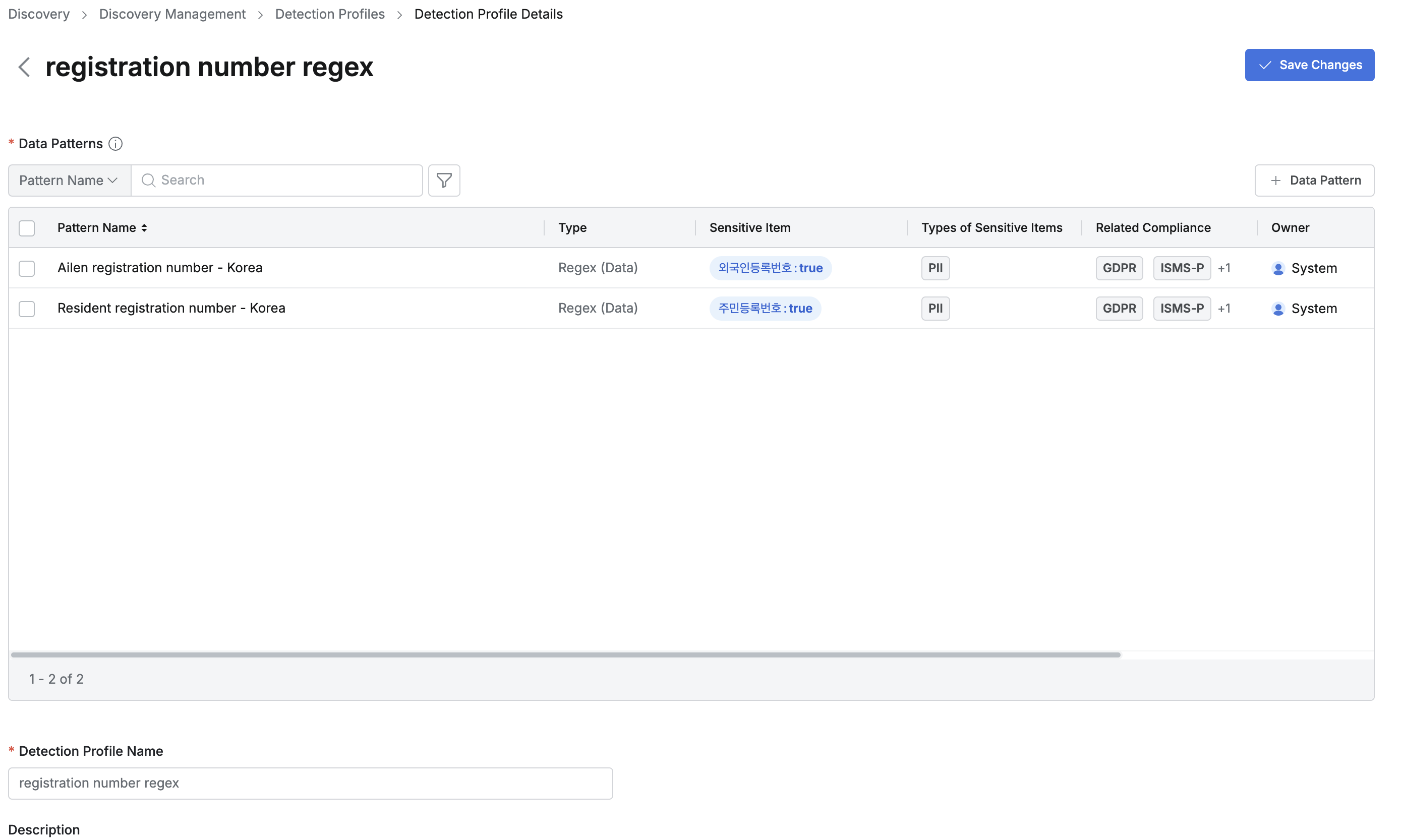Open the Pattern Name search-type dropdown
The height and width of the screenshot is (840, 1403).
(69, 181)
